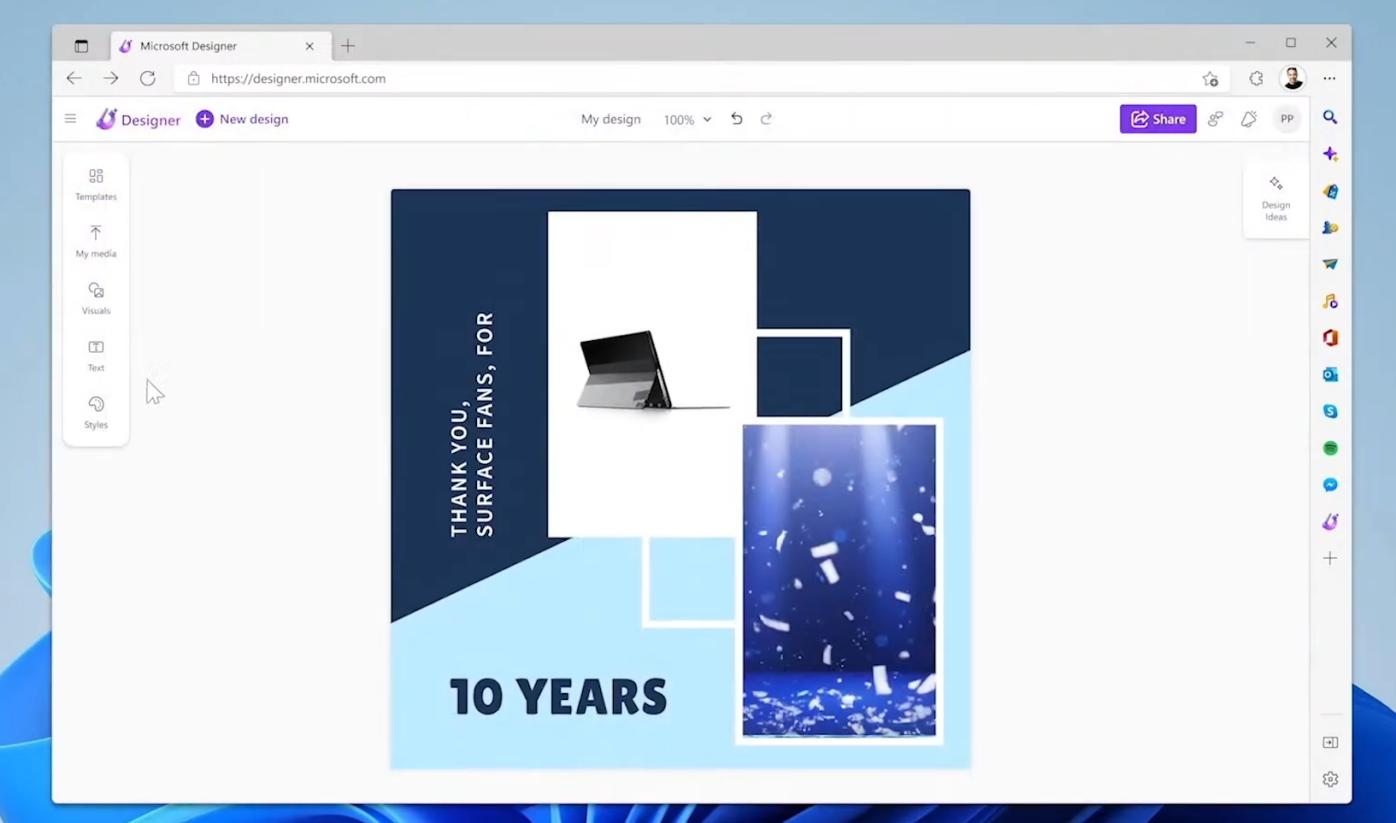Start a New design

click(241, 118)
